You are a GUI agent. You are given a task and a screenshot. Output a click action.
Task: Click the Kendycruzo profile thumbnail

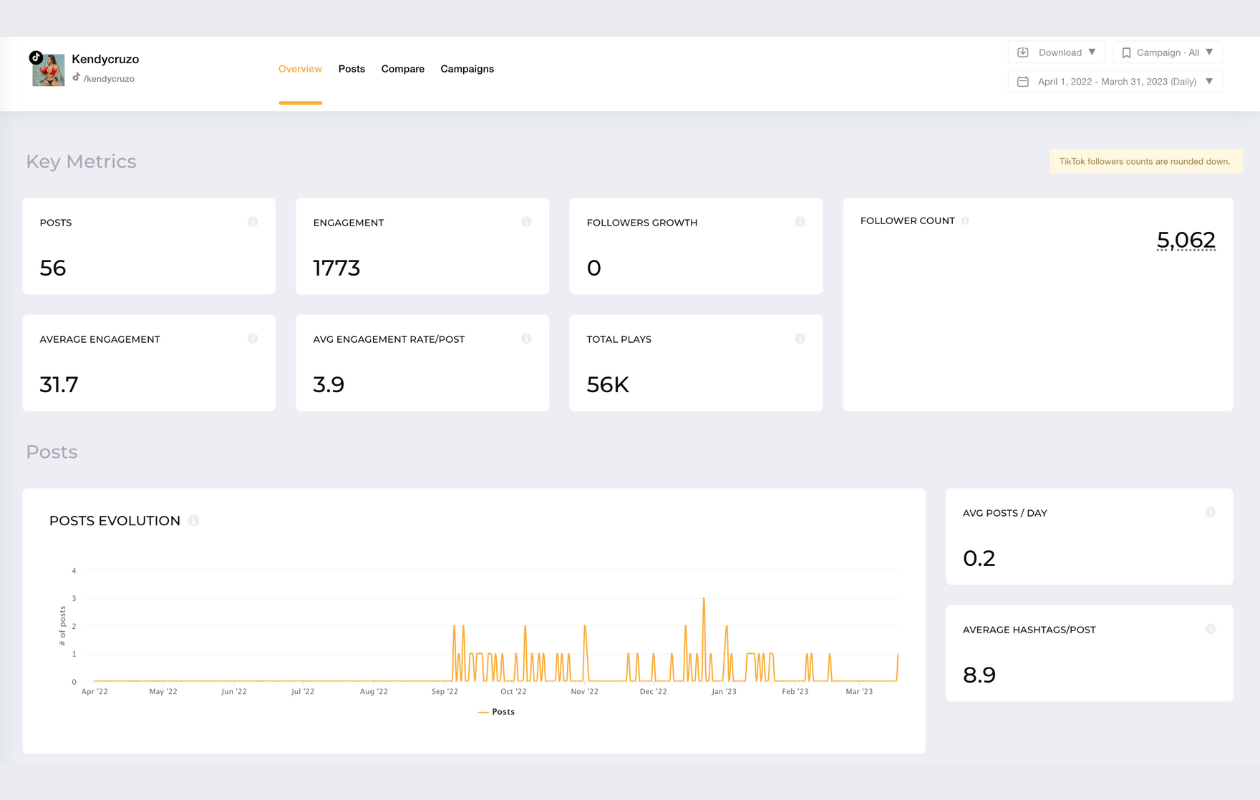[49, 70]
